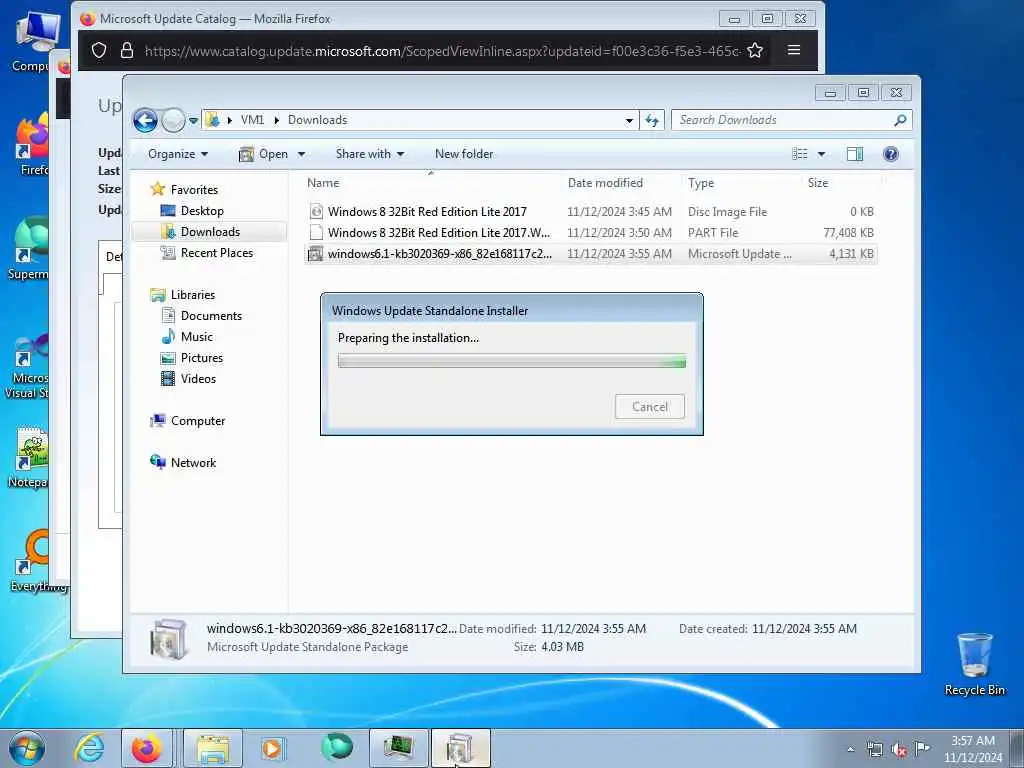The image size is (1024, 768).
Task: Open the Share with menu
Action: point(370,154)
